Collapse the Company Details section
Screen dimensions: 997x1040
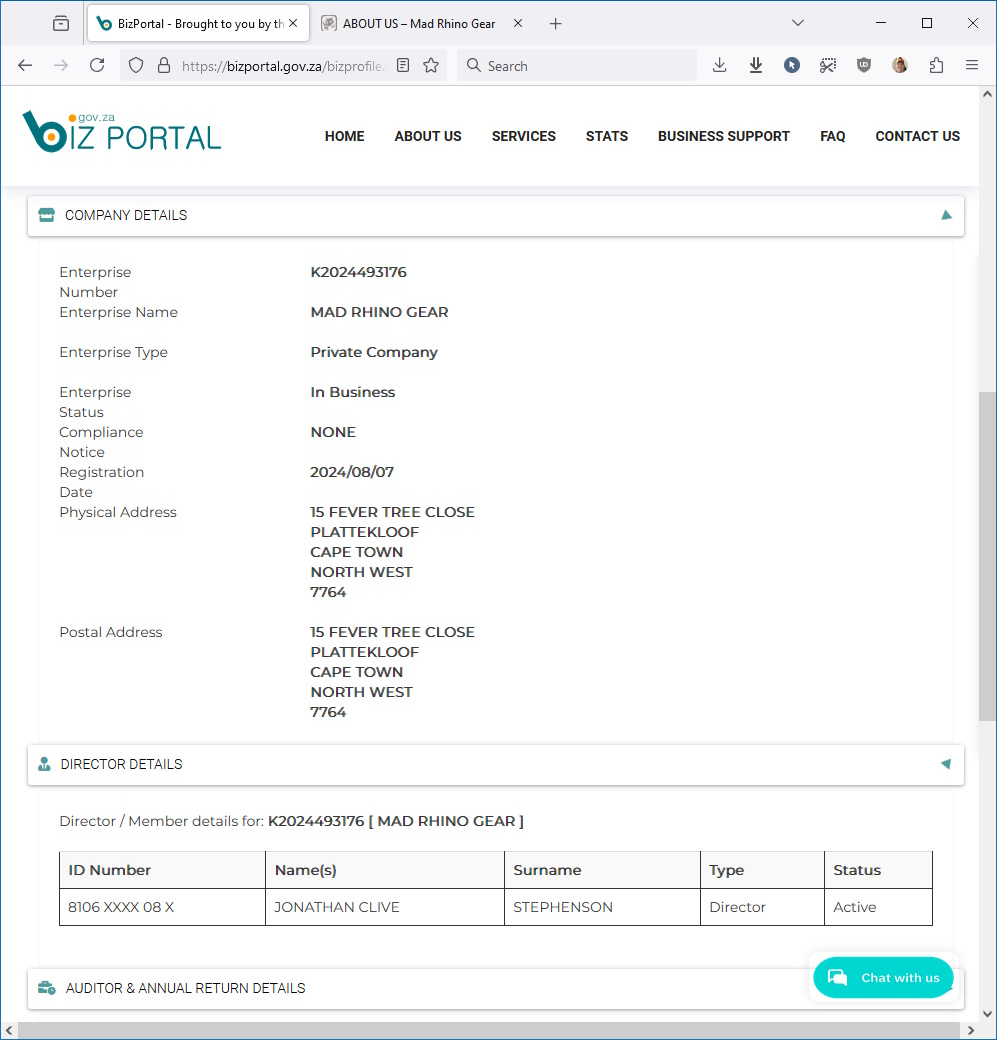(946, 215)
